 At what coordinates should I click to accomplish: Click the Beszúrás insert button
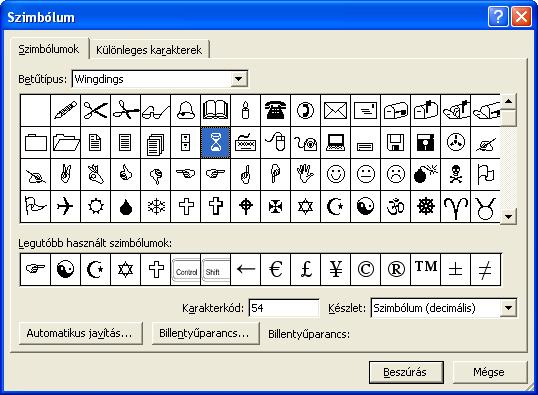(x=406, y=372)
